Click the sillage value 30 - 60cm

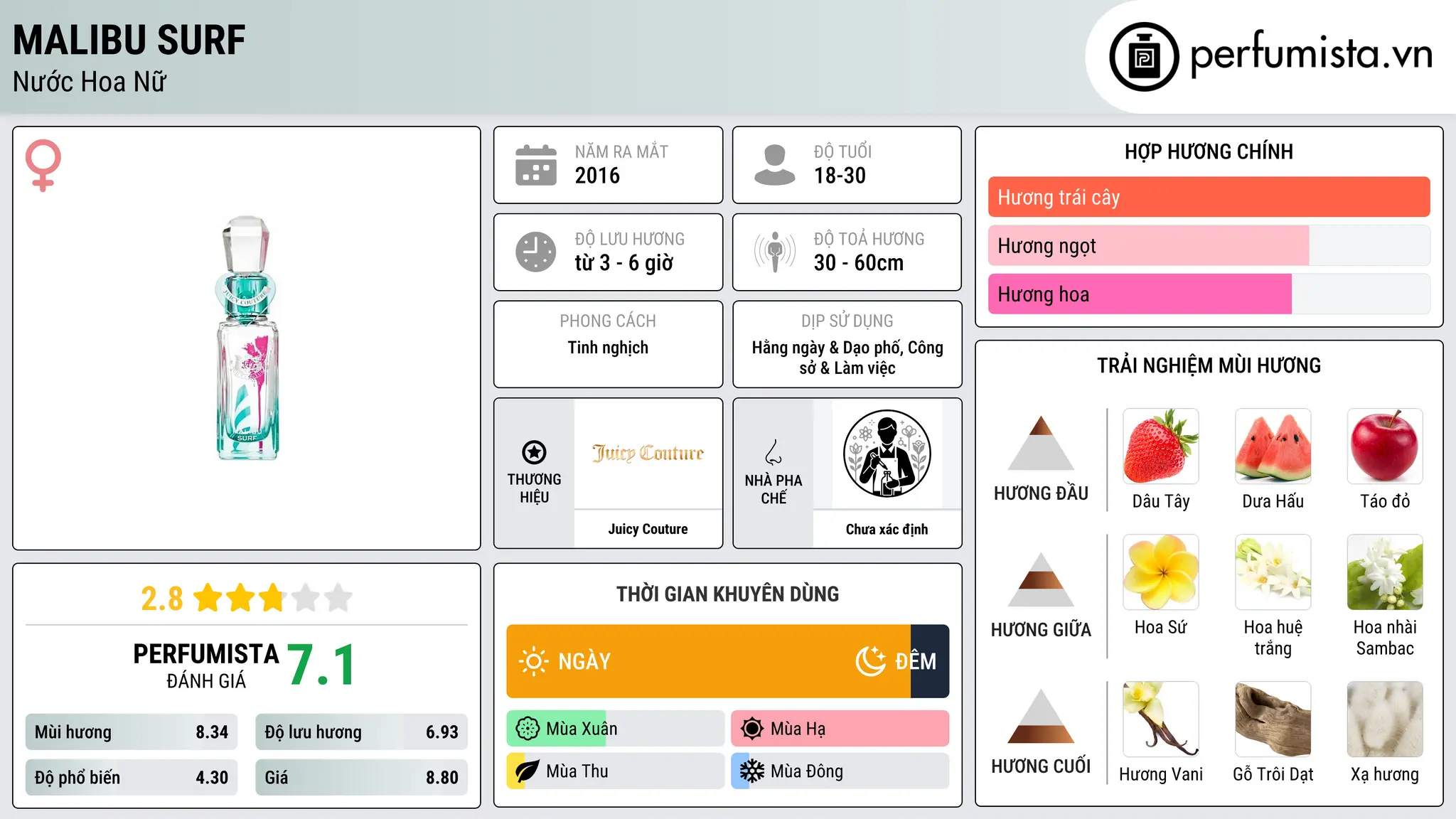coord(859,263)
